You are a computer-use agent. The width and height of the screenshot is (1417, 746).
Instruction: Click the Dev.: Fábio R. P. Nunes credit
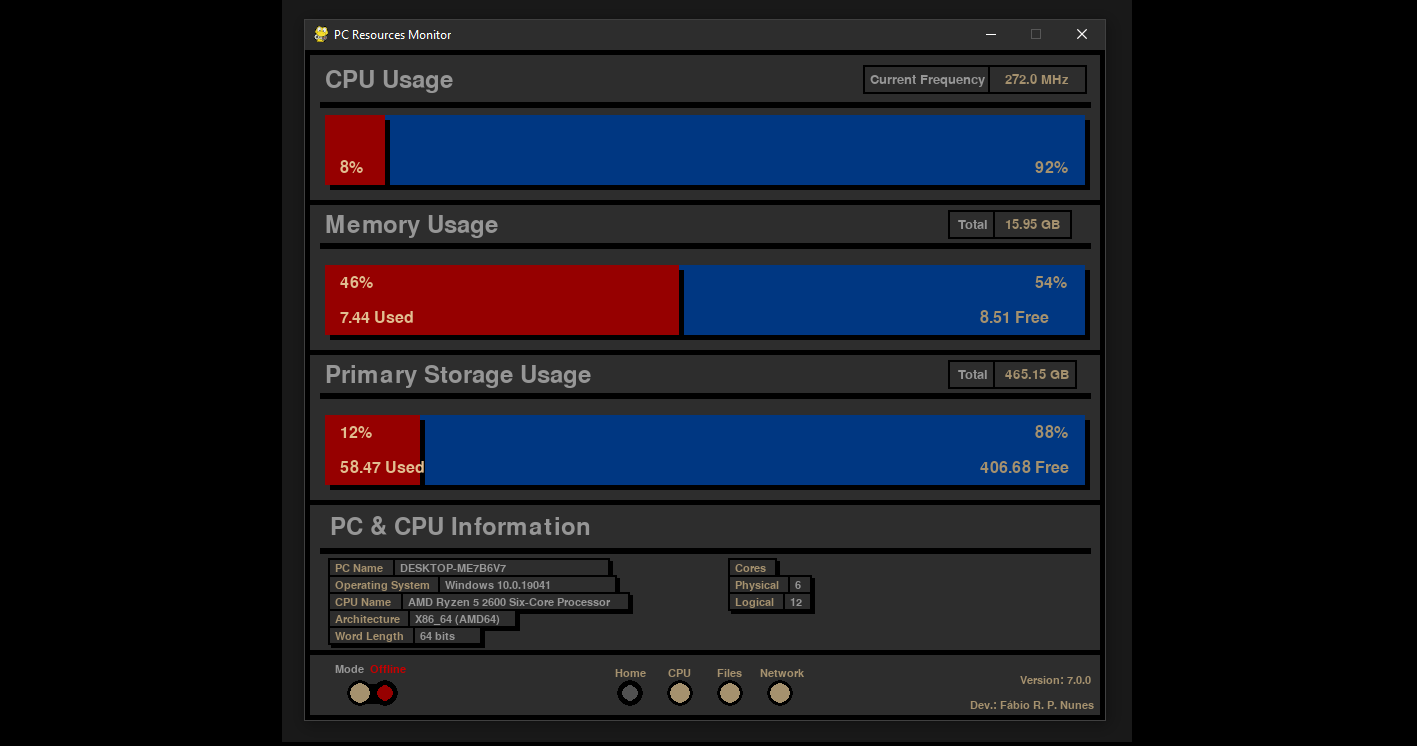(1032, 704)
